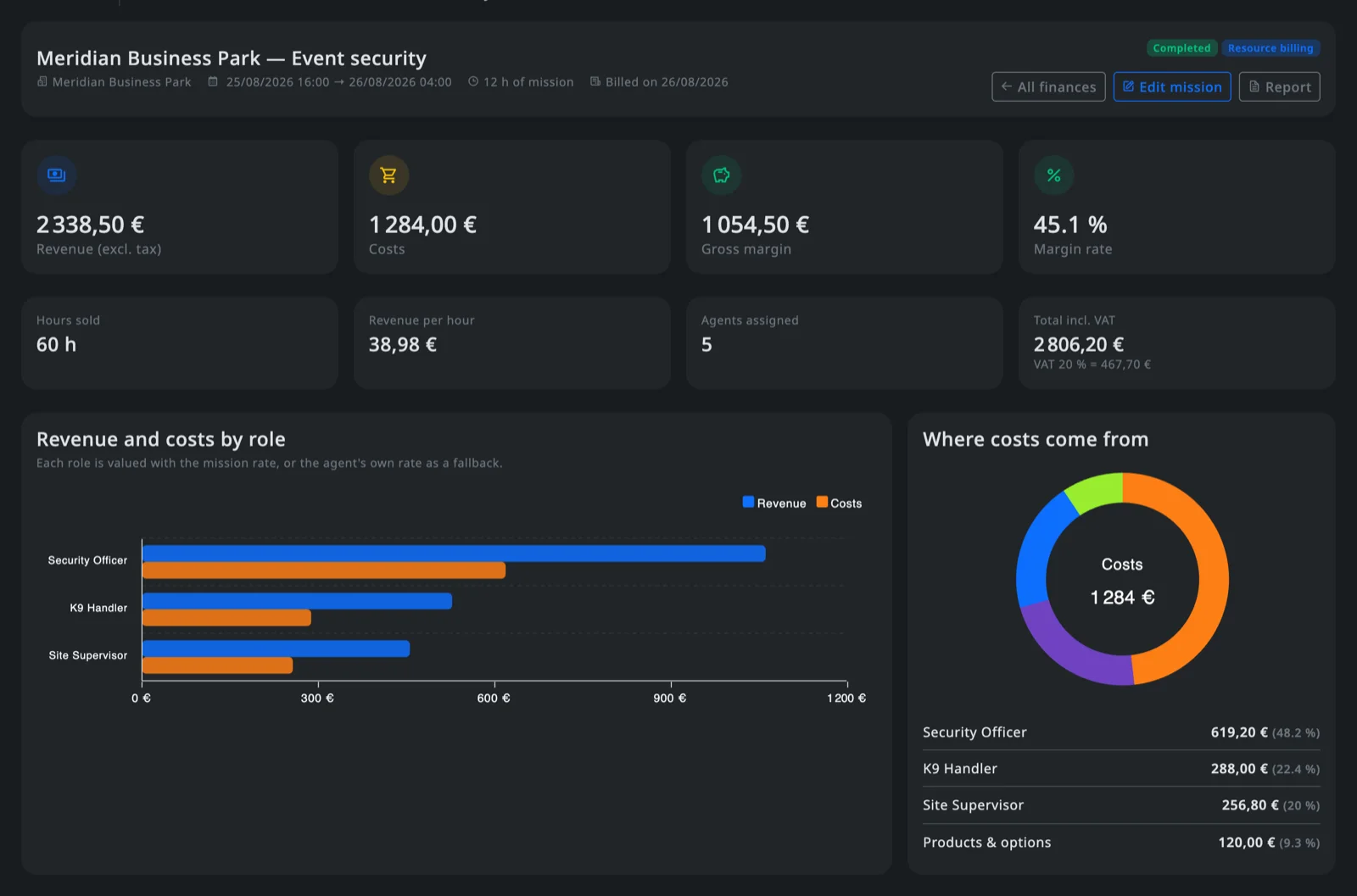Viewport: 1357px width, 896px height.
Task: Click the 45.1 % margin rate value
Action: tap(1070, 225)
